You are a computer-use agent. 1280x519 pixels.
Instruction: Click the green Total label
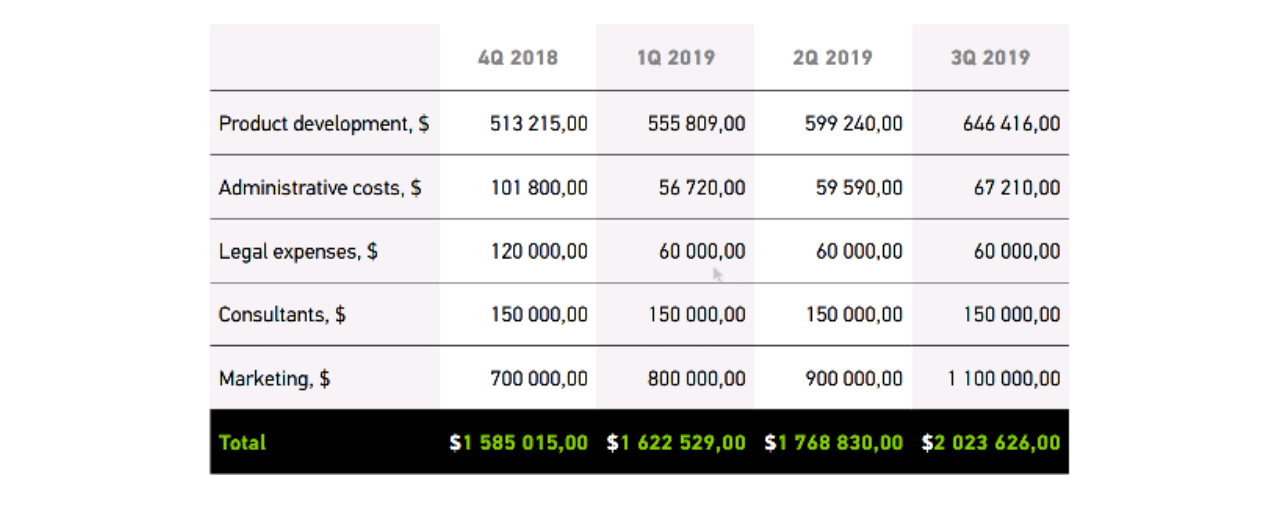[242, 442]
